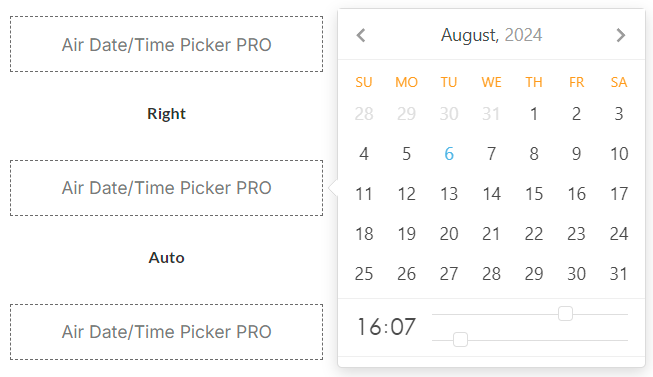The height and width of the screenshot is (377, 653).
Task: Open month view via August, 2024 title
Action: (491, 35)
